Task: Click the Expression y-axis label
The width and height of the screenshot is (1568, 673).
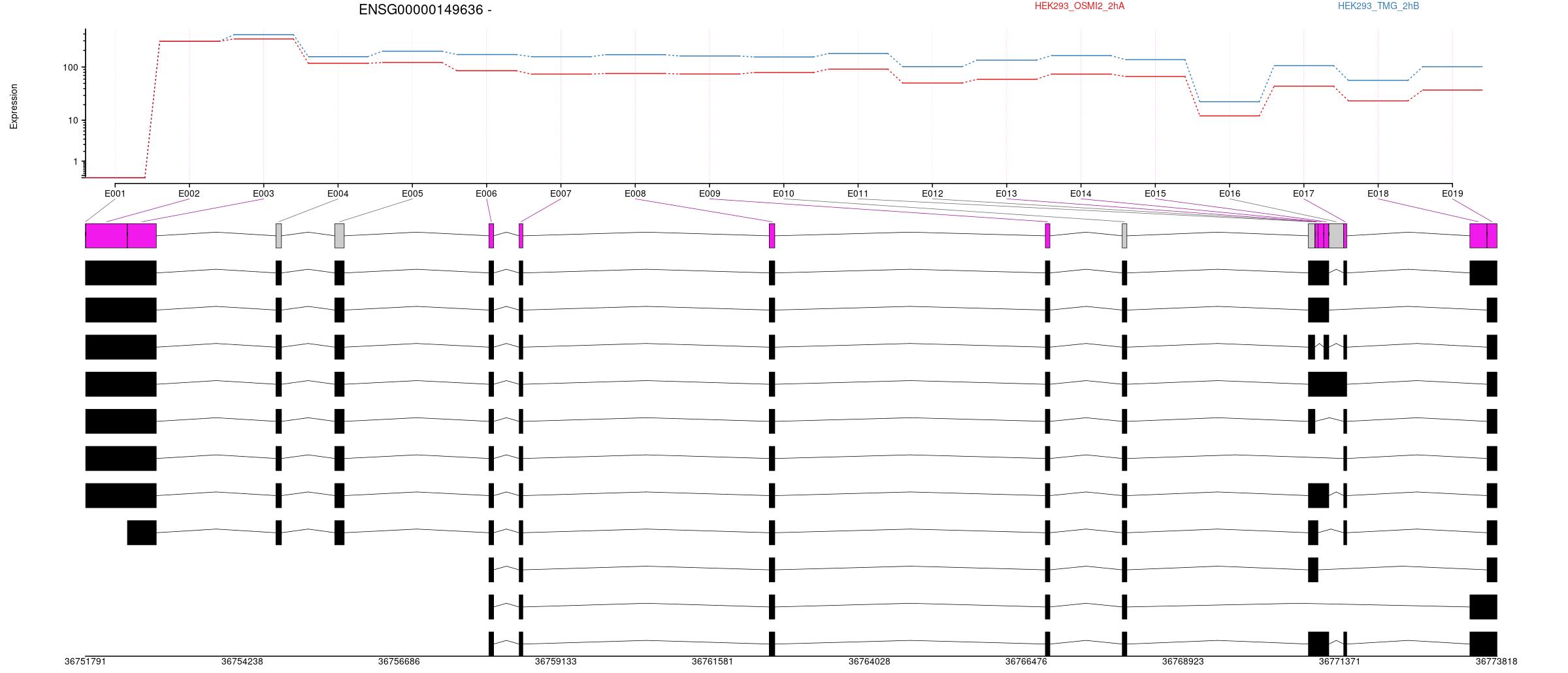Action: pos(14,106)
